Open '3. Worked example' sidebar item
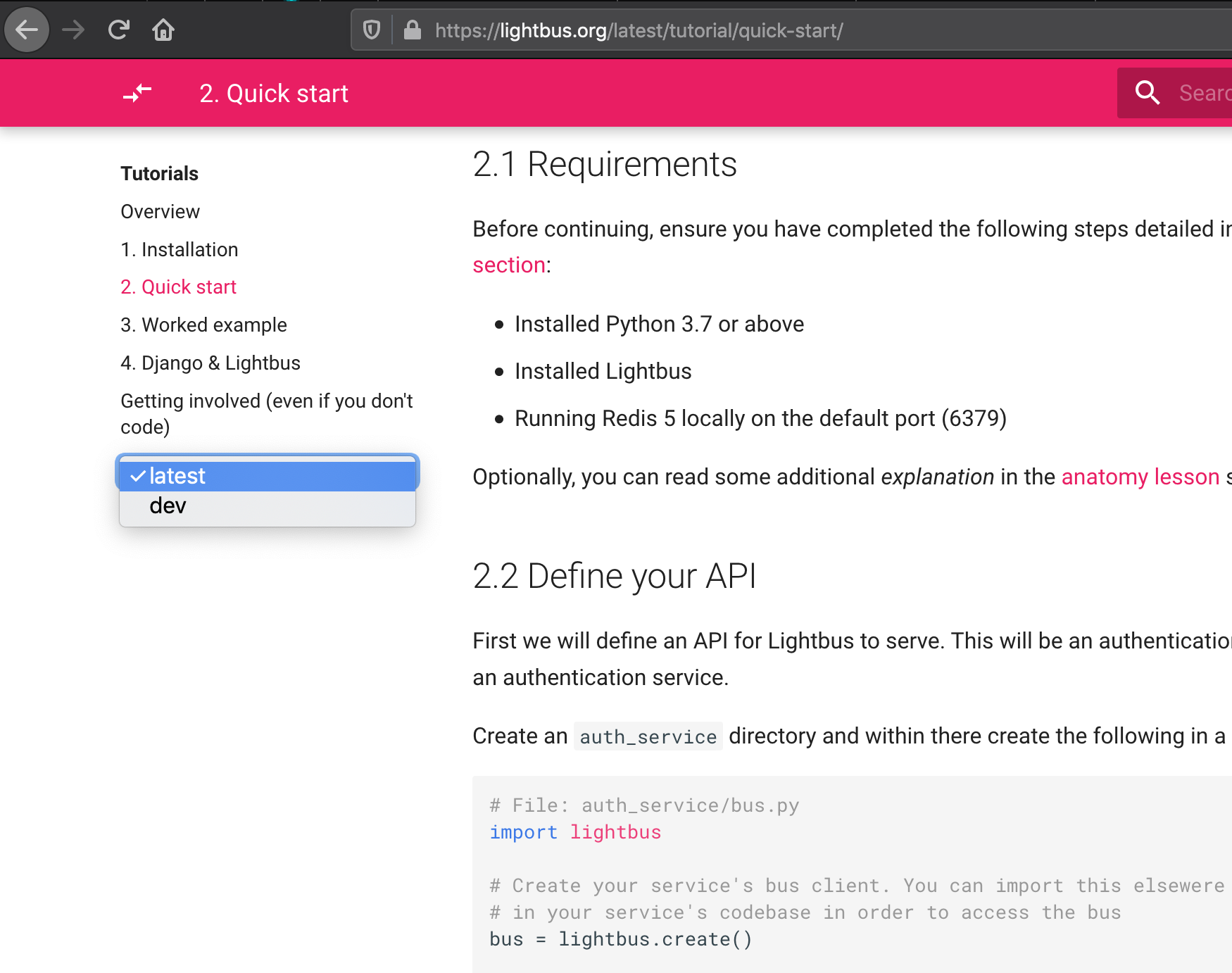1232x973 pixels. [203, 325]
